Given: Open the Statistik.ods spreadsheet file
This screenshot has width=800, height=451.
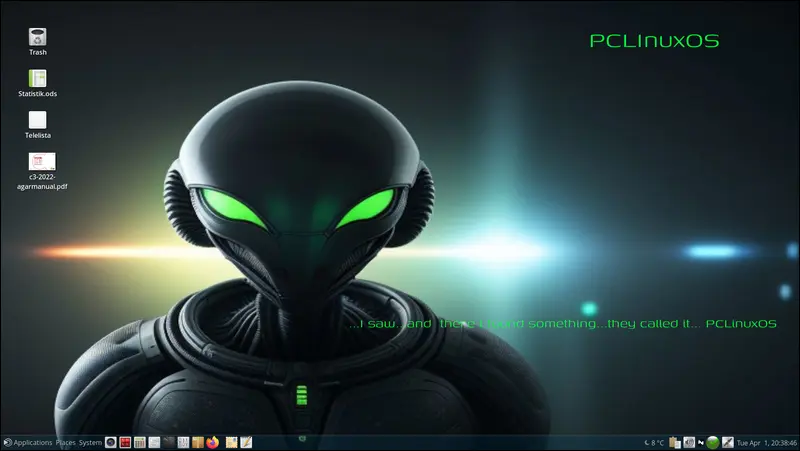Looking at the screenshot, I should point(37,83).
